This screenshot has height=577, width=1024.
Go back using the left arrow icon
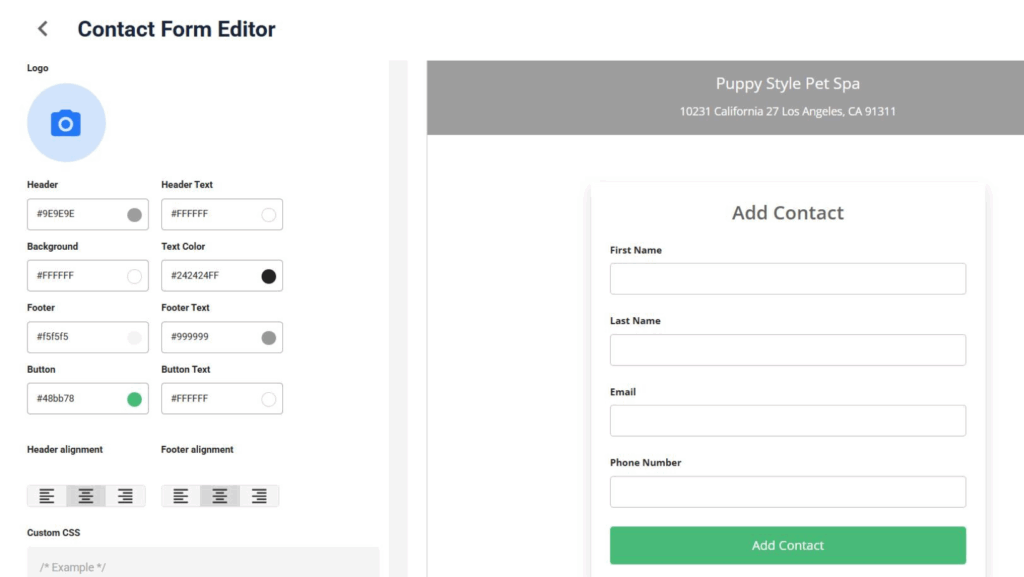[x=42, y=29]
